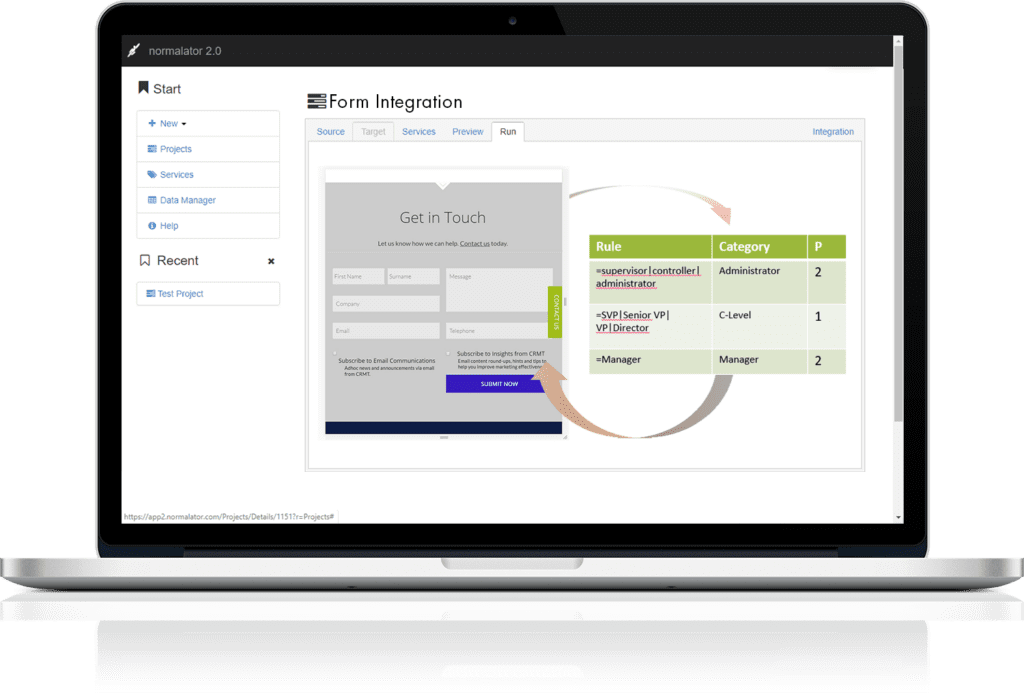Screen dimensions: 1024x693
Task: Follow the Contact us link
Action: (x=474, y=243)
